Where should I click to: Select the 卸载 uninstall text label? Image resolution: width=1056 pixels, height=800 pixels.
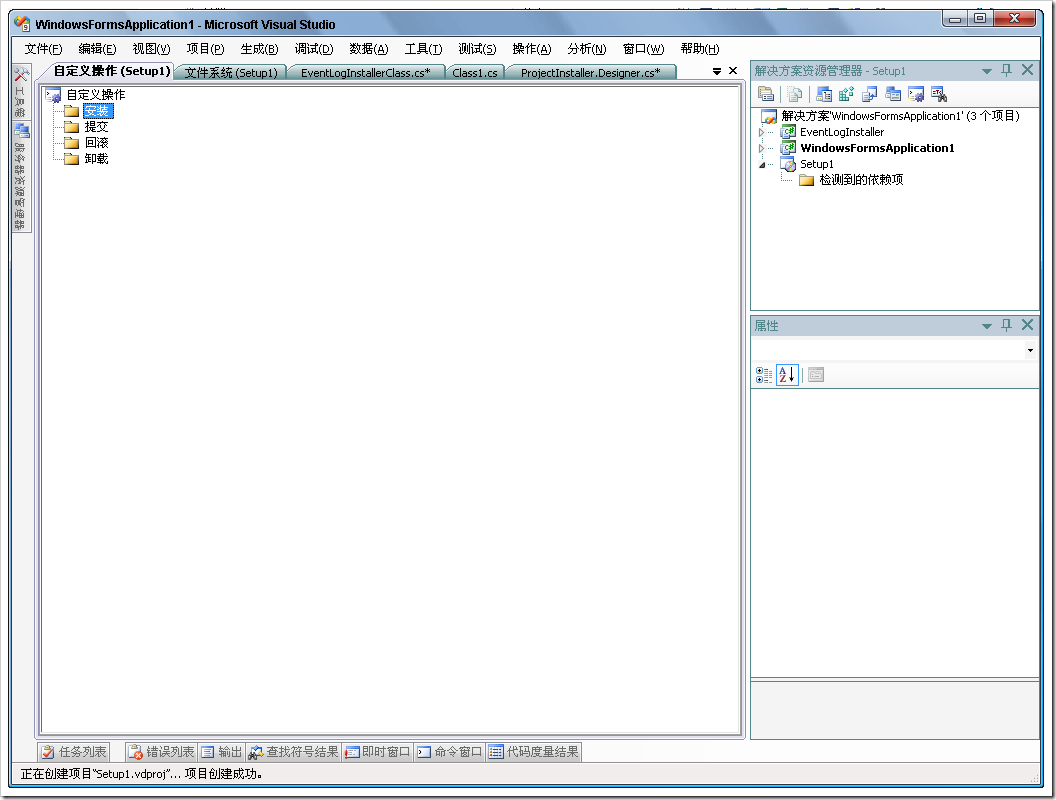pyautogui.click(x=96, y=159)
